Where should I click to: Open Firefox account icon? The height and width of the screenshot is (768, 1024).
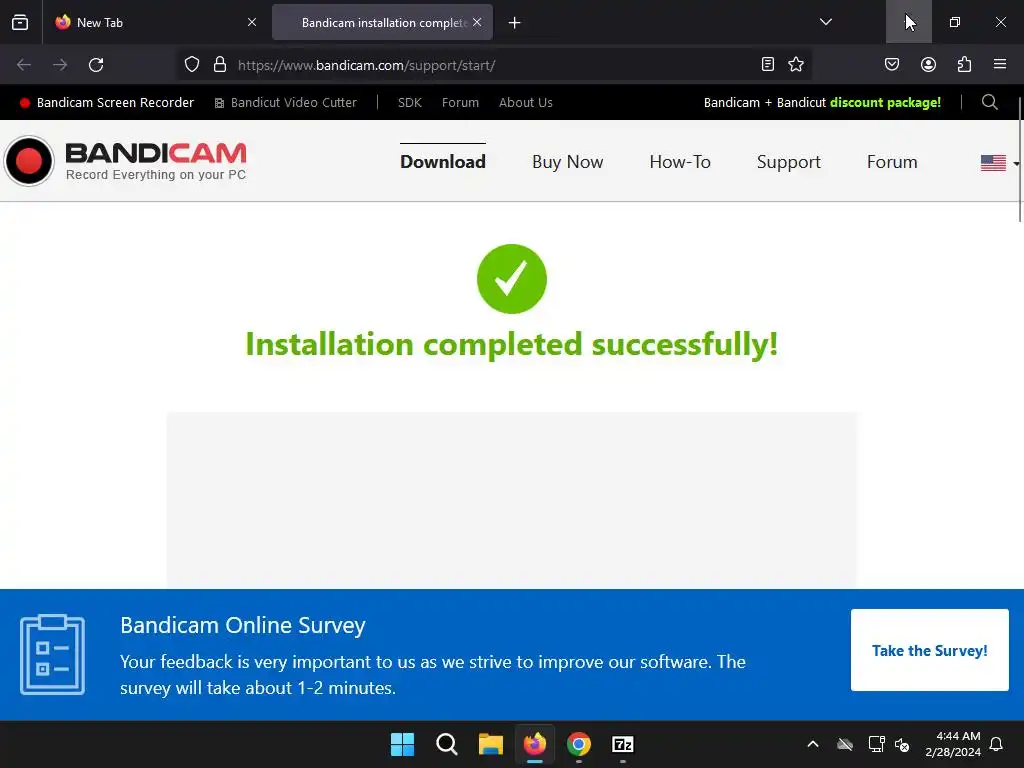coord(928,64)
